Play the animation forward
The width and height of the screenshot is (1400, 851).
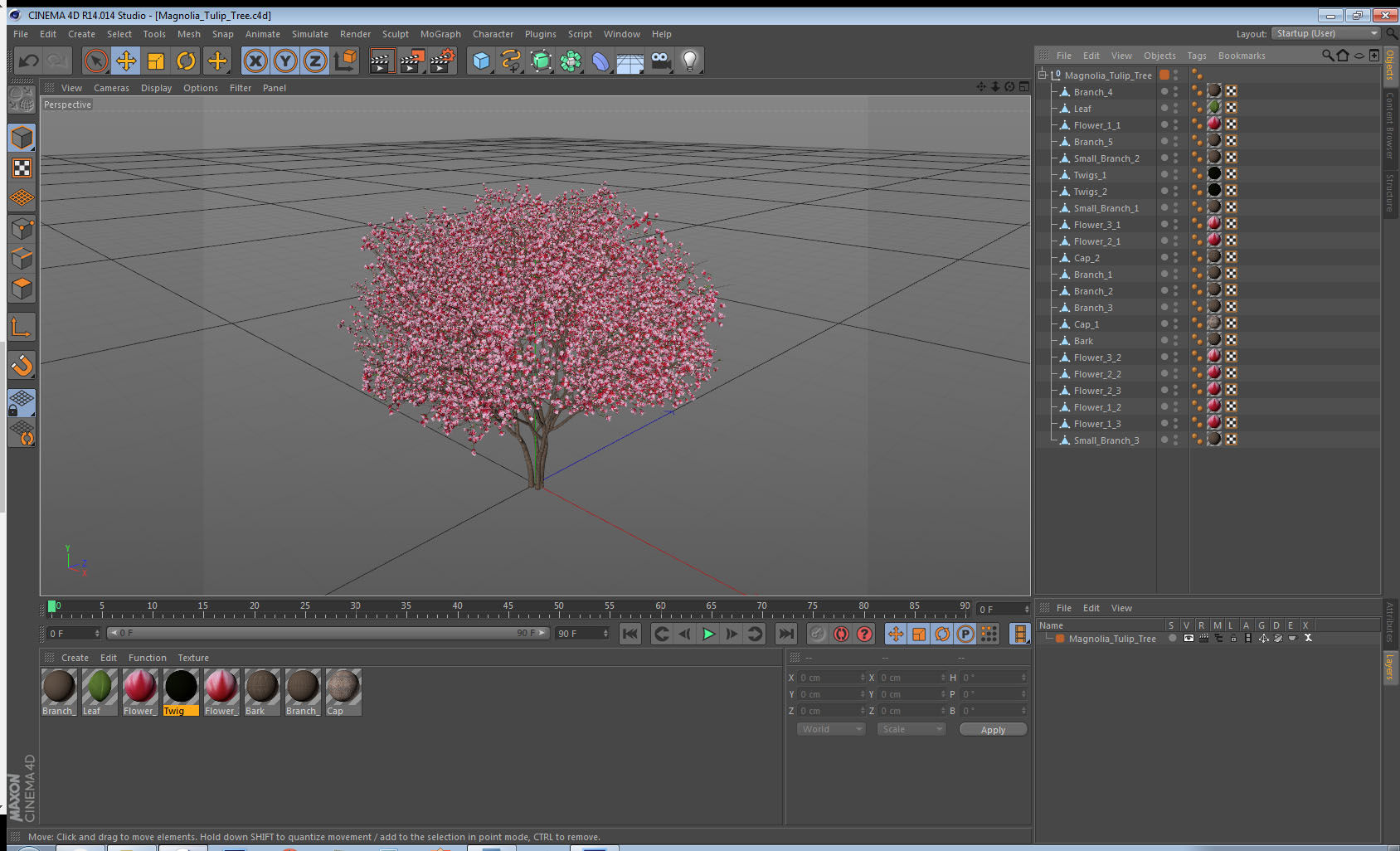tap(708, 634)
